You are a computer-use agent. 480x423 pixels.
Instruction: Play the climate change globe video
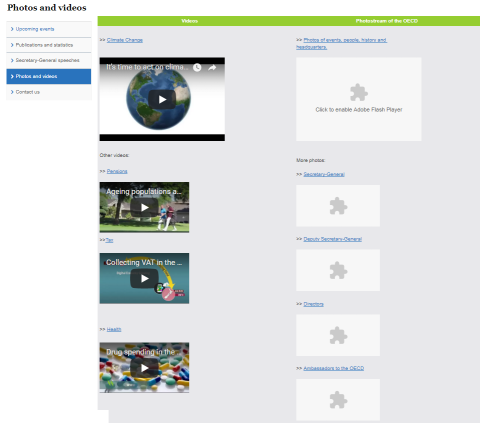162,99
